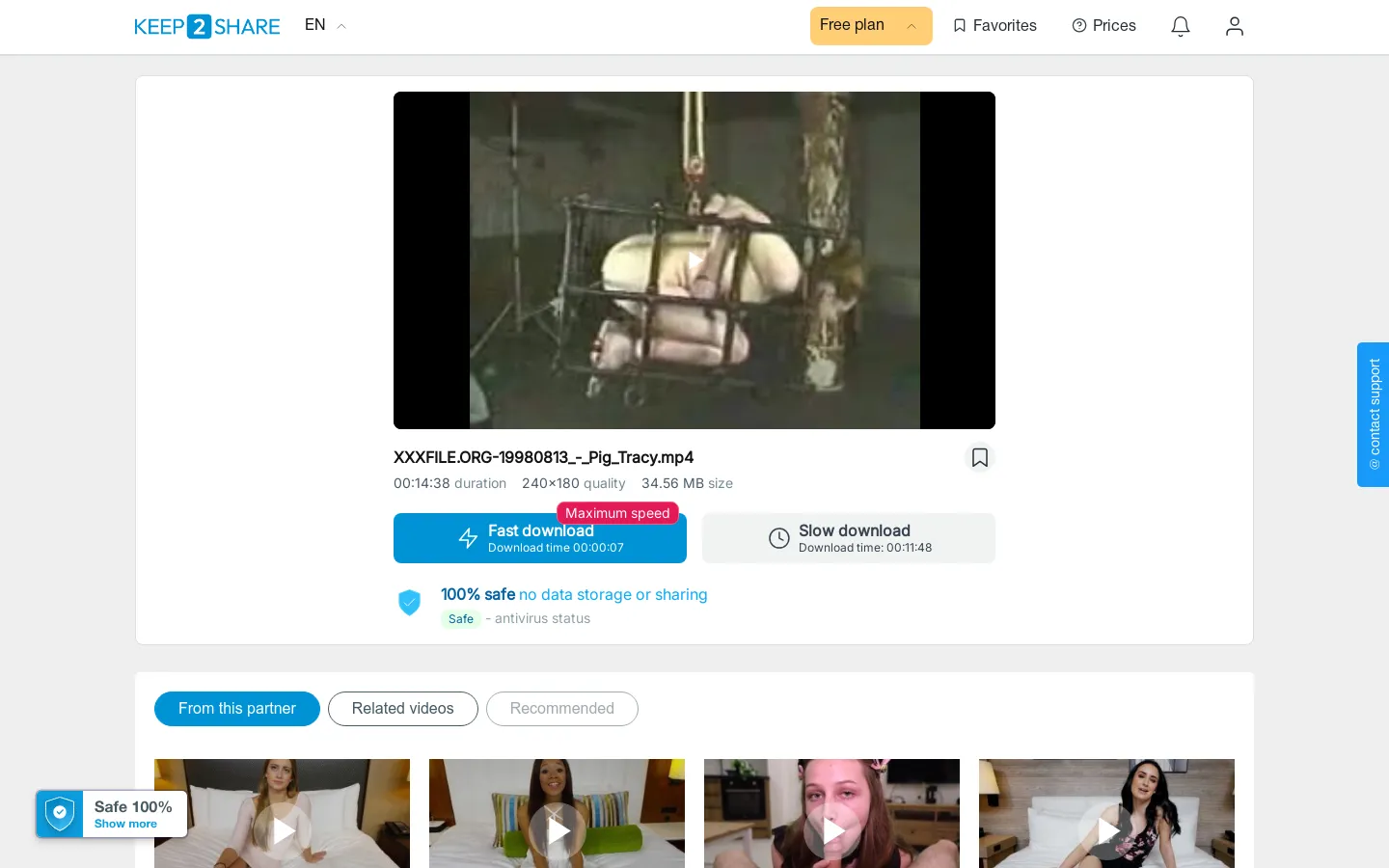Open the user account profile icon
The image size is (1389, 868).
point(1235,26)
